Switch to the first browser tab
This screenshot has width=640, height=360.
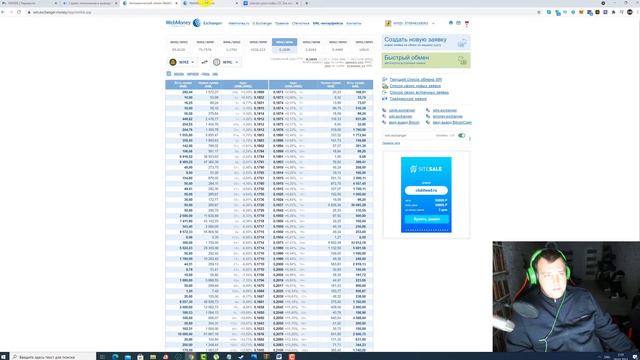(x=29, y=3)
